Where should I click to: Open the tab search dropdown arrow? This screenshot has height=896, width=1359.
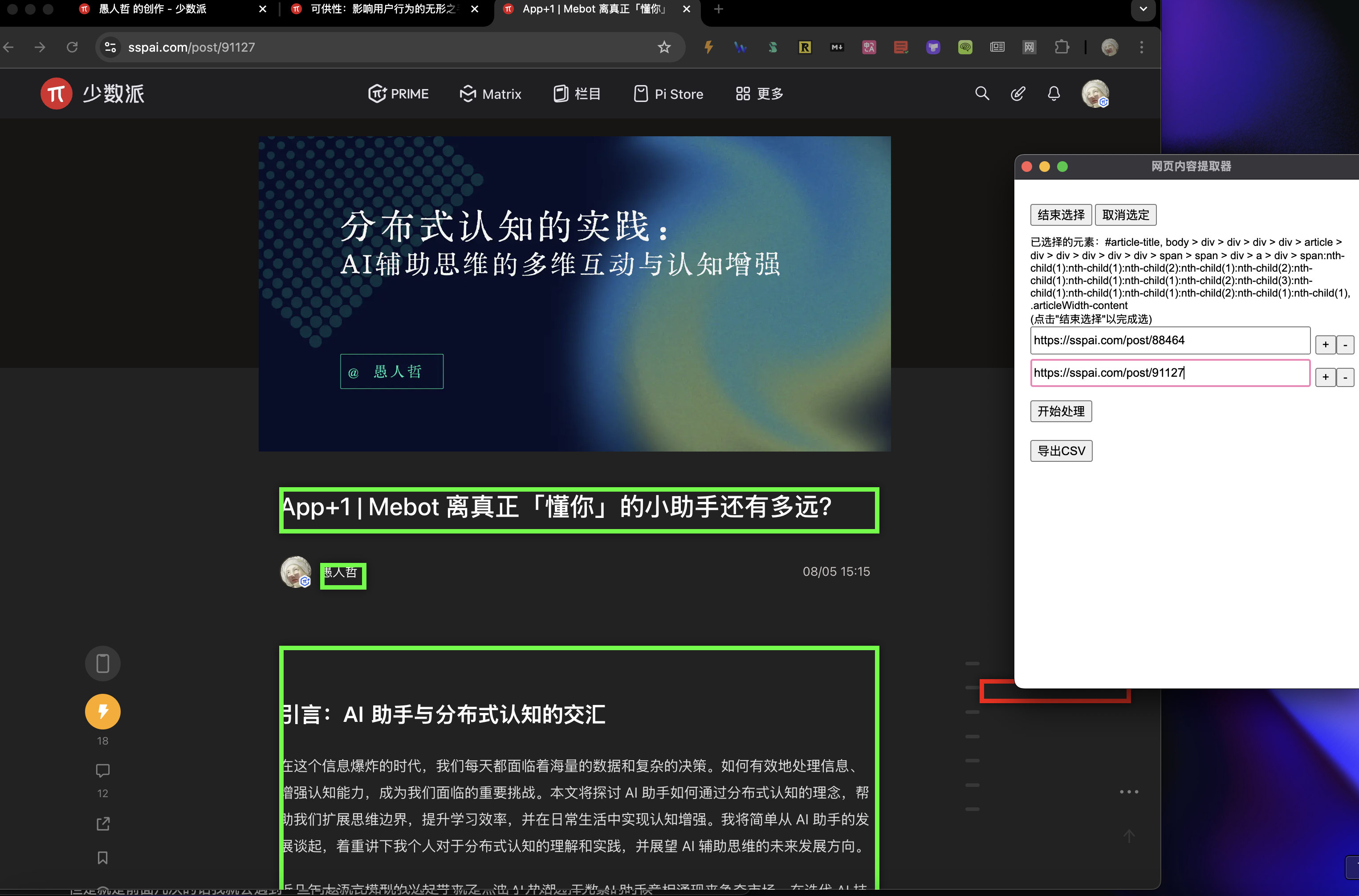point(1143,9)
